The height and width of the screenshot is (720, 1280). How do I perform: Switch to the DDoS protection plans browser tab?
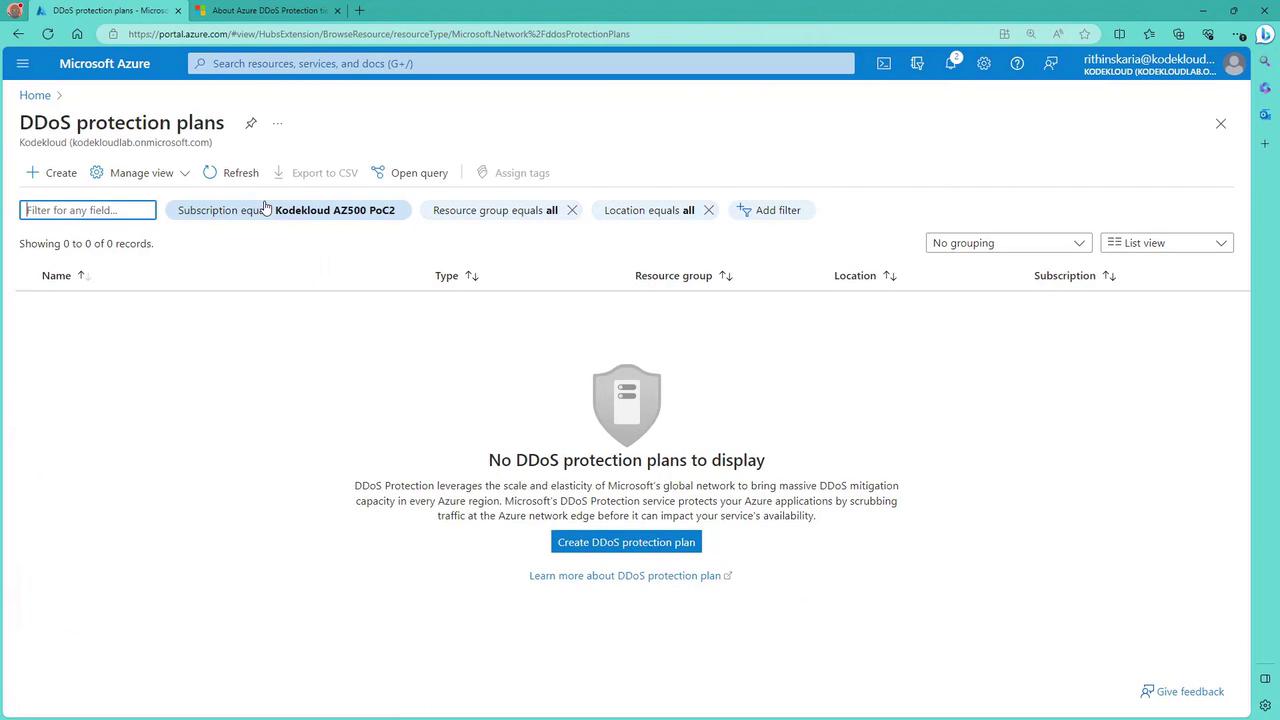point(108,11)
